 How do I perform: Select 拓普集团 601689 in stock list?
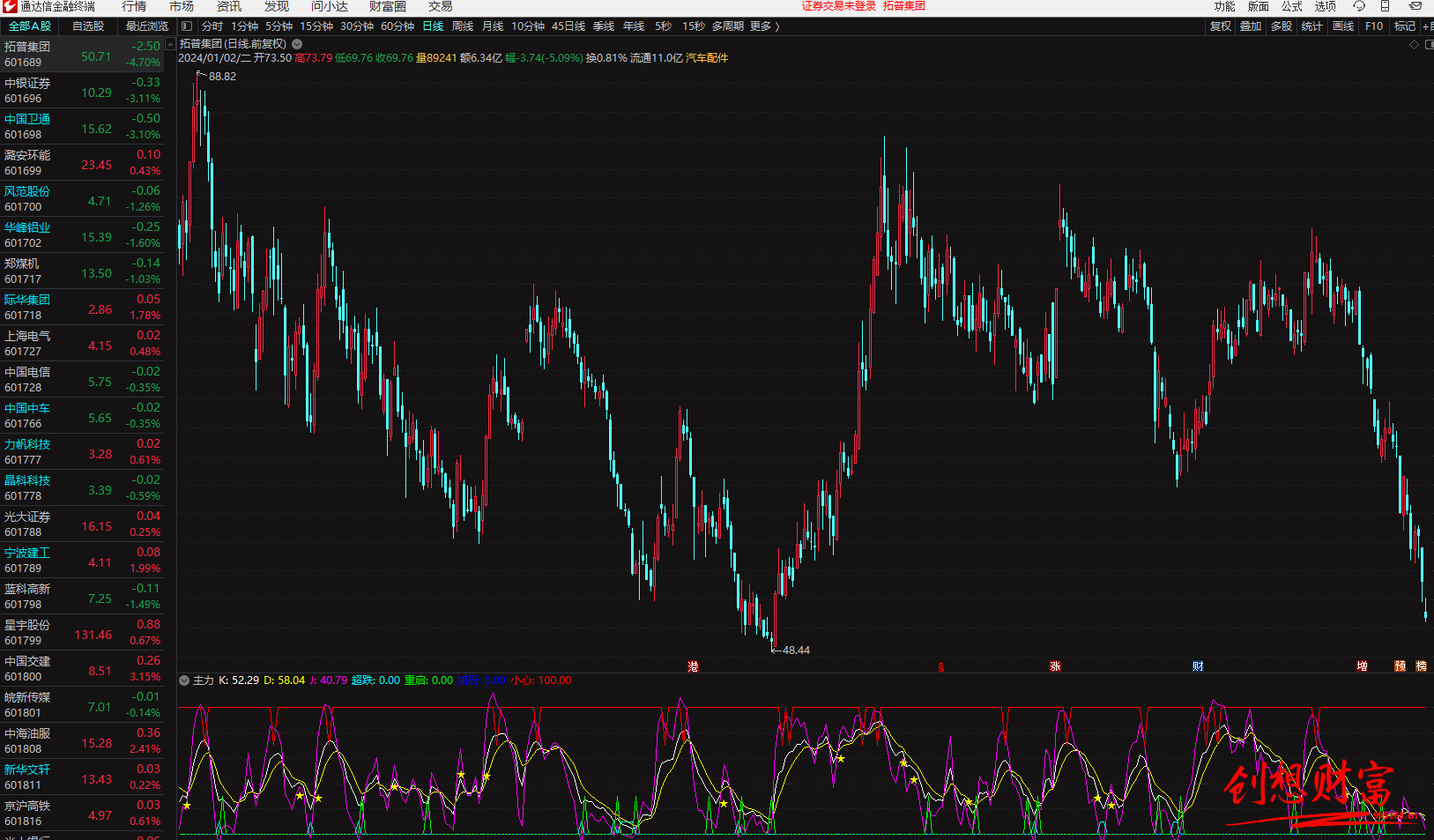82,54
